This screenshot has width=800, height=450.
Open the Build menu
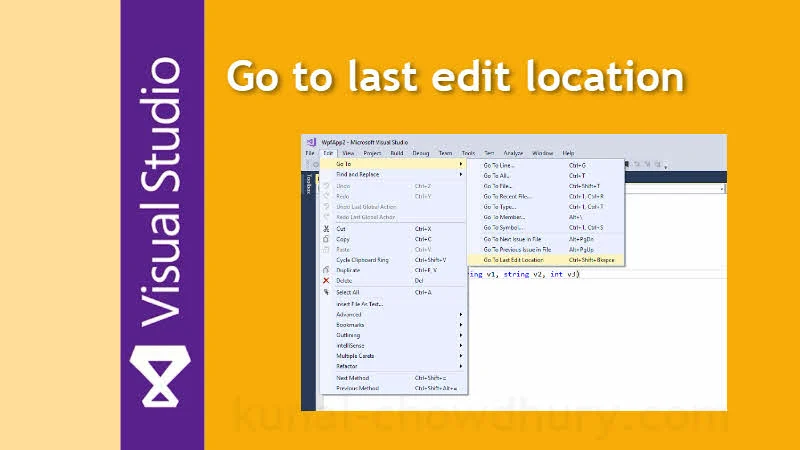(x=397, y=153)
